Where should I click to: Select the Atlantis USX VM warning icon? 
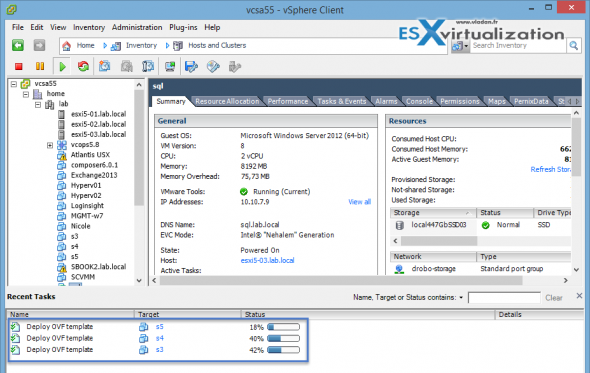(62, 155)
